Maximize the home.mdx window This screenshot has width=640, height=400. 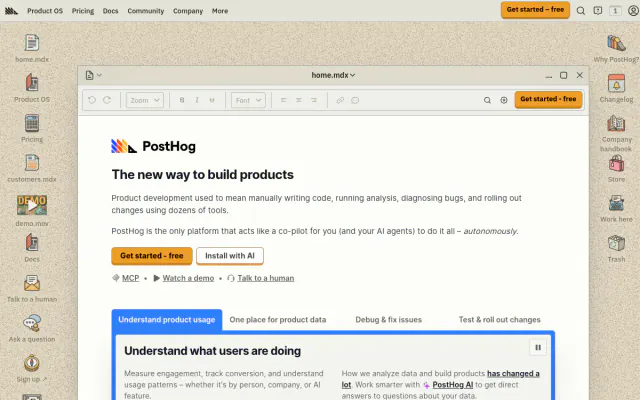pyautogui.click(x=564, y=75)
